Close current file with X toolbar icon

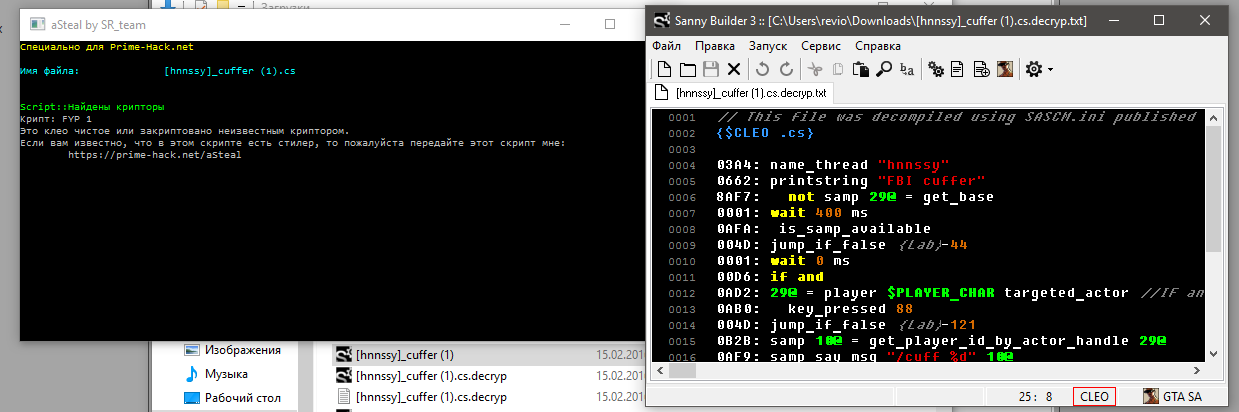[x=734, y=69]
